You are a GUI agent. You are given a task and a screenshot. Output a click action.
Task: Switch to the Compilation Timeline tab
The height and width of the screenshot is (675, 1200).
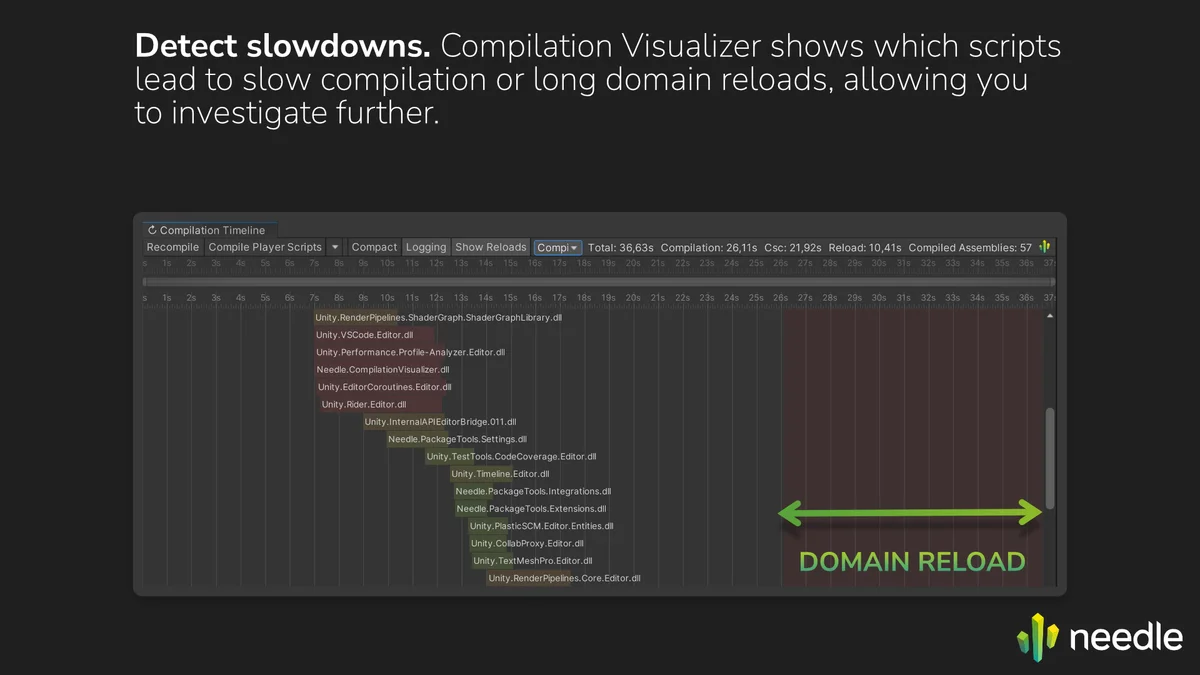tap(212, 230)
